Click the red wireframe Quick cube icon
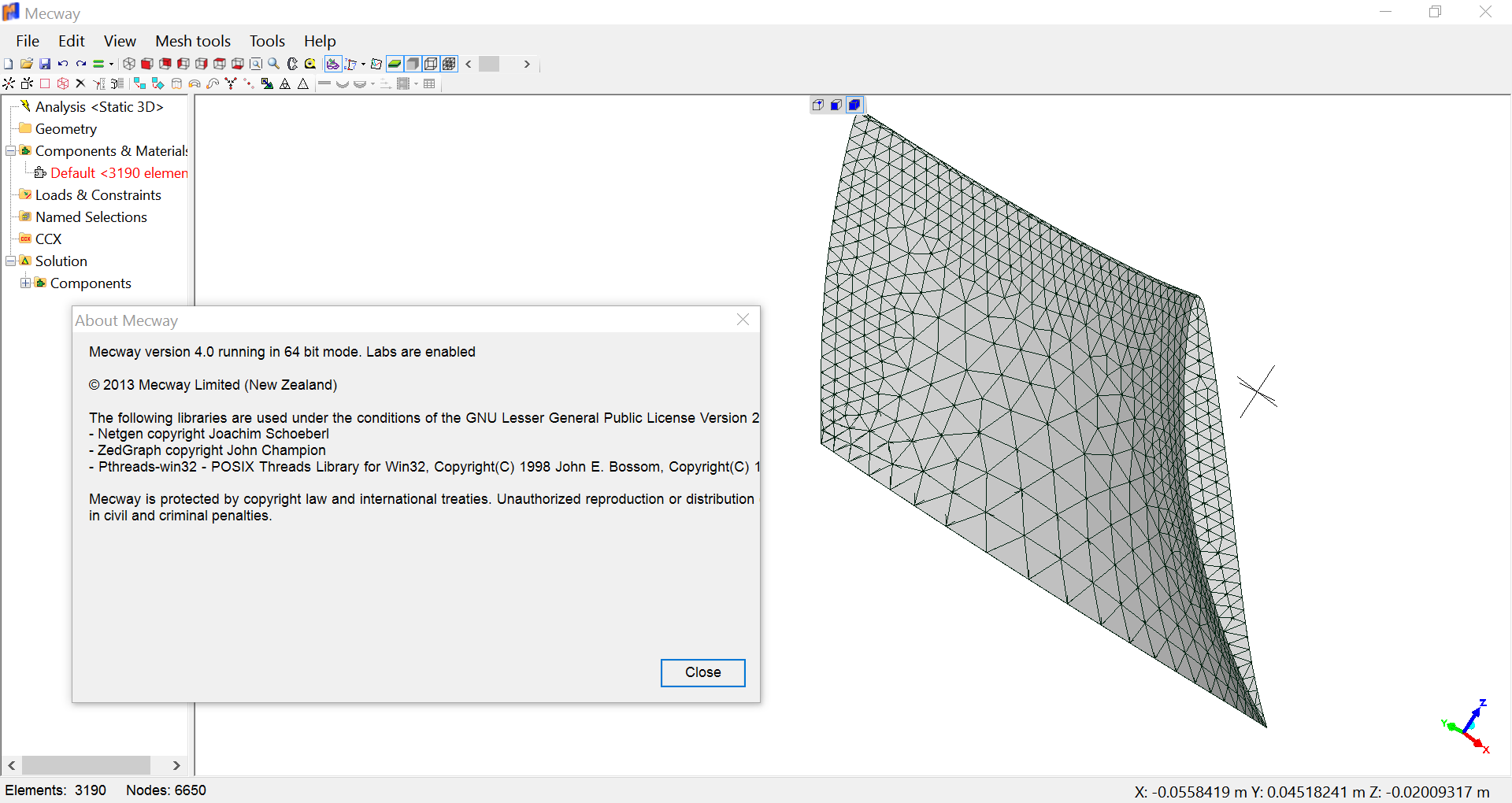The image size is (1512, 803). 63,83
